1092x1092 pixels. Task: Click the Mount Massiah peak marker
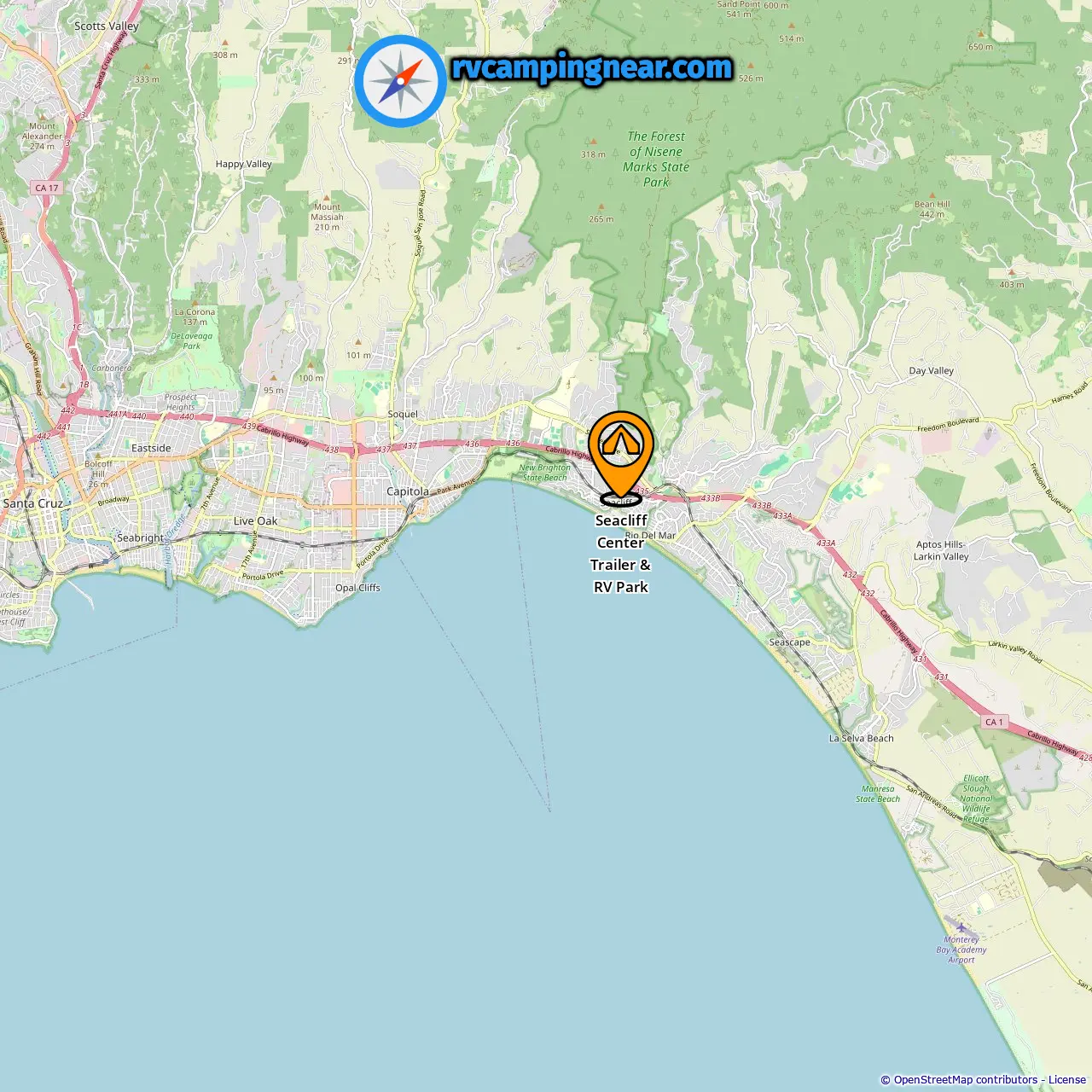point(327,196)
